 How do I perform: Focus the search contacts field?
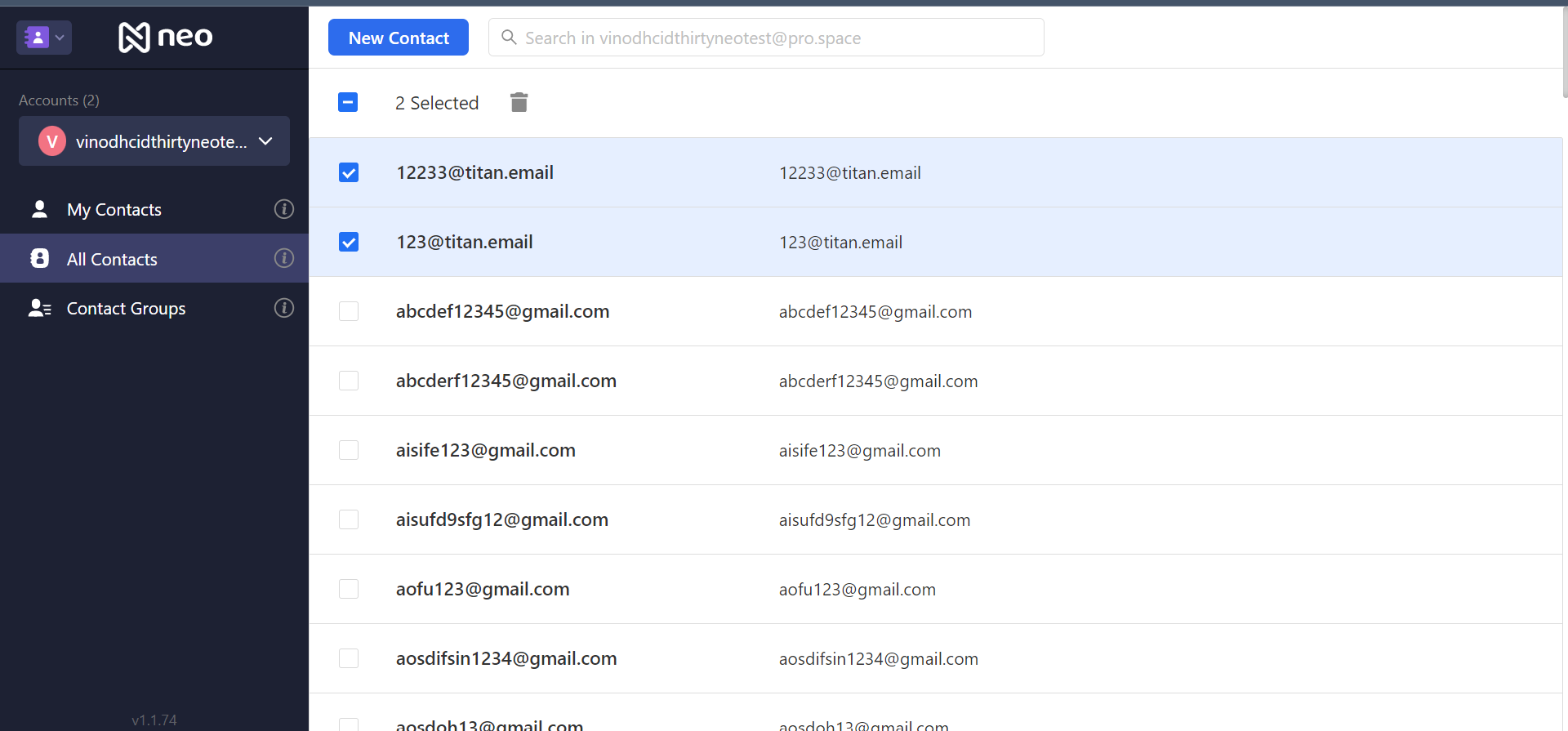pyautogui.click(x=766, y=38)
